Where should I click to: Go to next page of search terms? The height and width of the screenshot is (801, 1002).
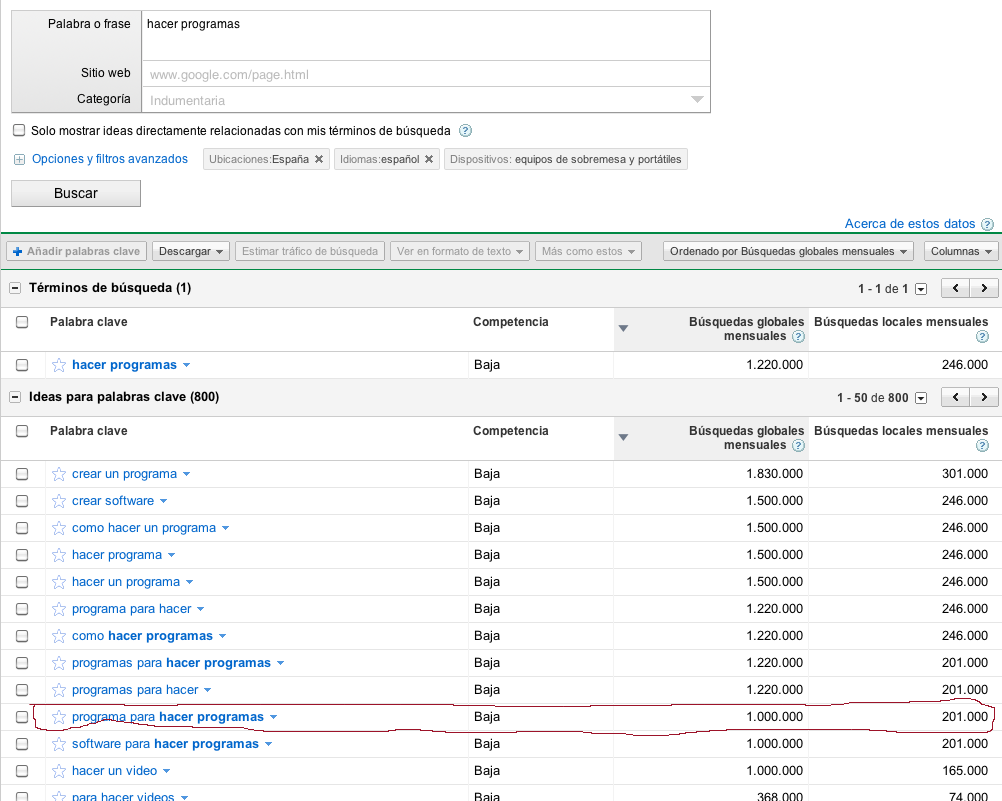click(x=984, y=288)
